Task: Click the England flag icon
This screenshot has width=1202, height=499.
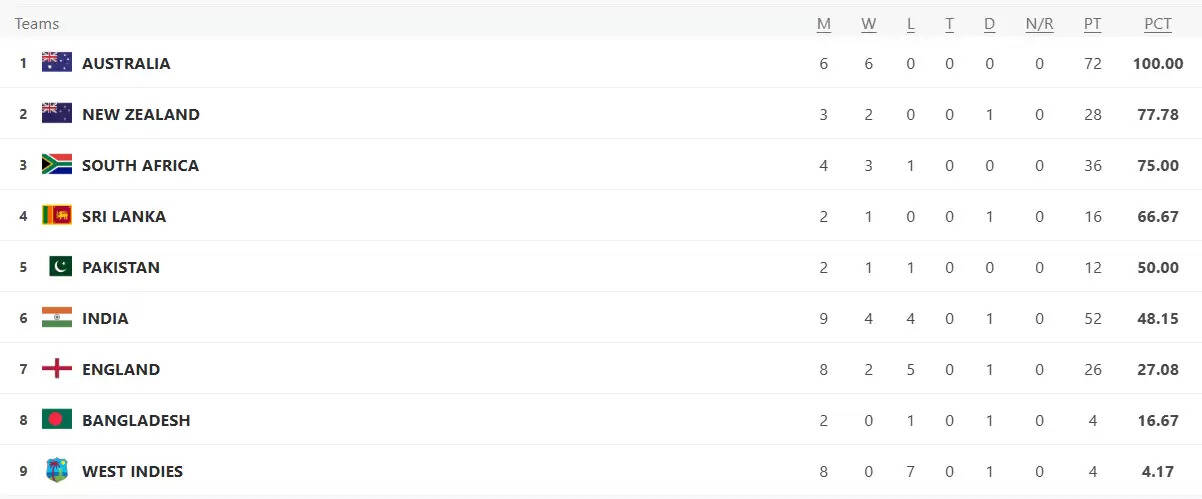Action: 56,368
